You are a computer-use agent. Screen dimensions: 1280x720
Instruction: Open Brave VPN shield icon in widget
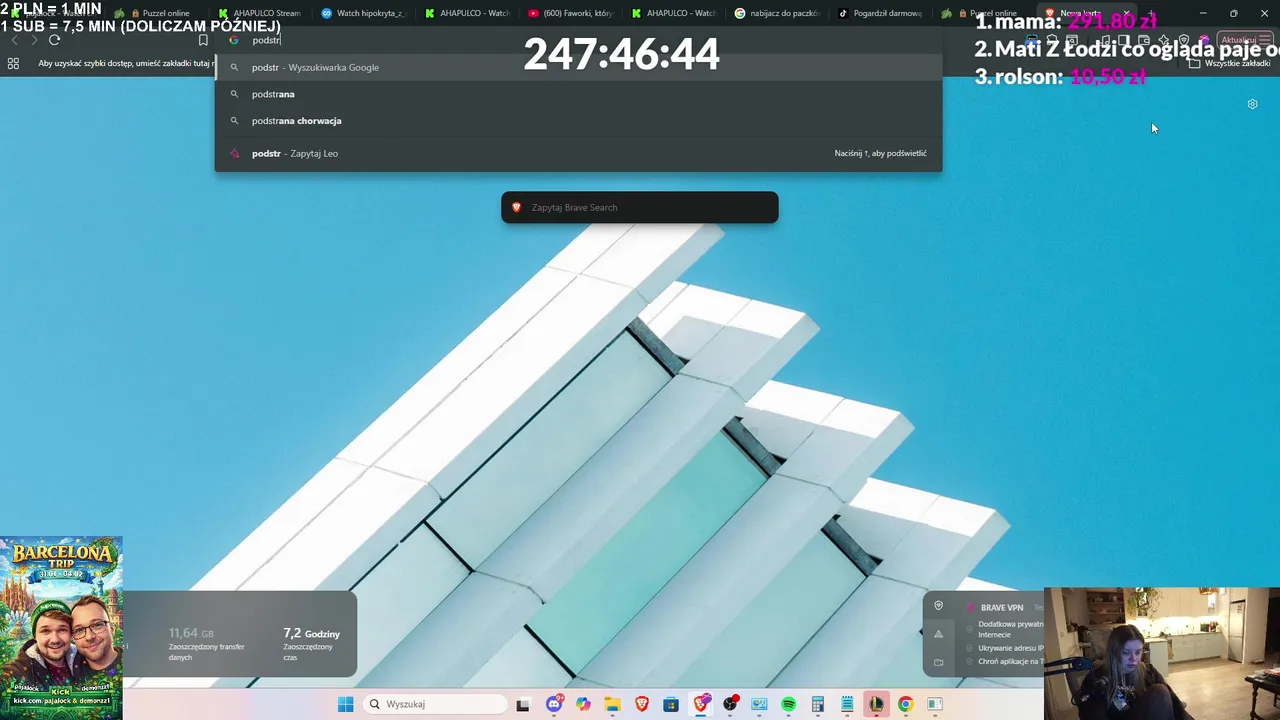[x=938, y=606]
